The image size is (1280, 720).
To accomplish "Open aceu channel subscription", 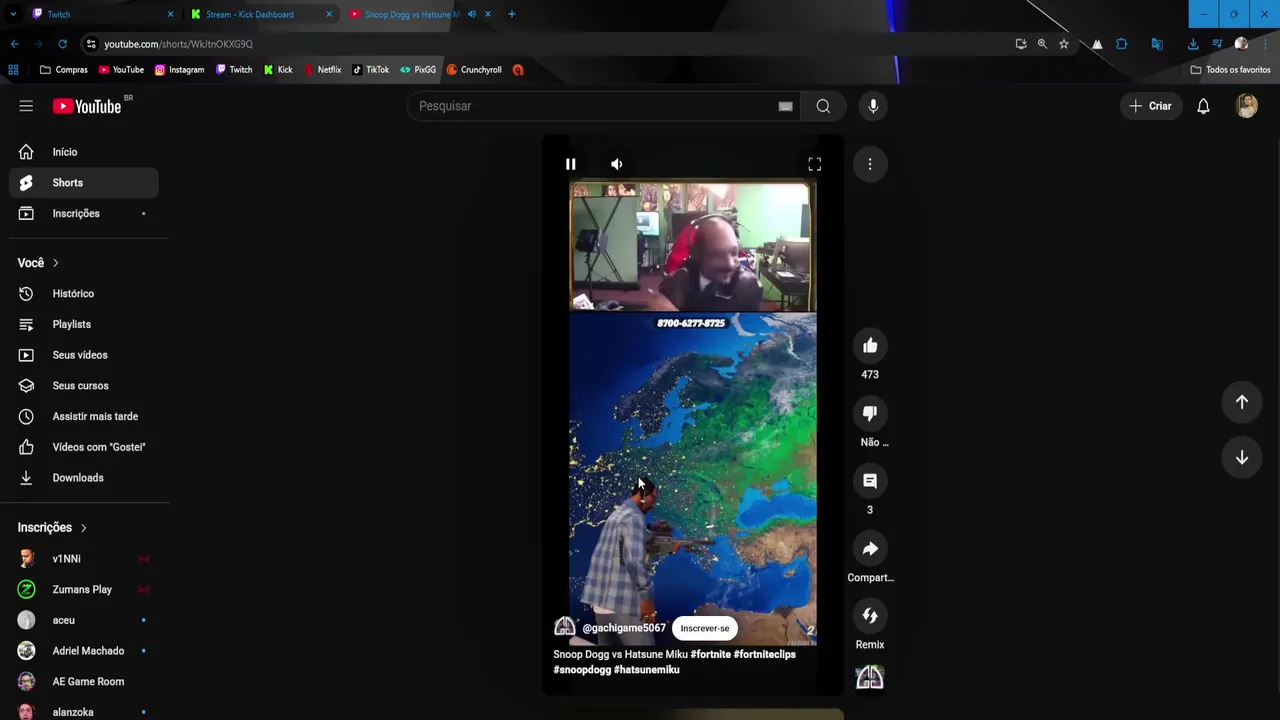I will pos(84,620).
